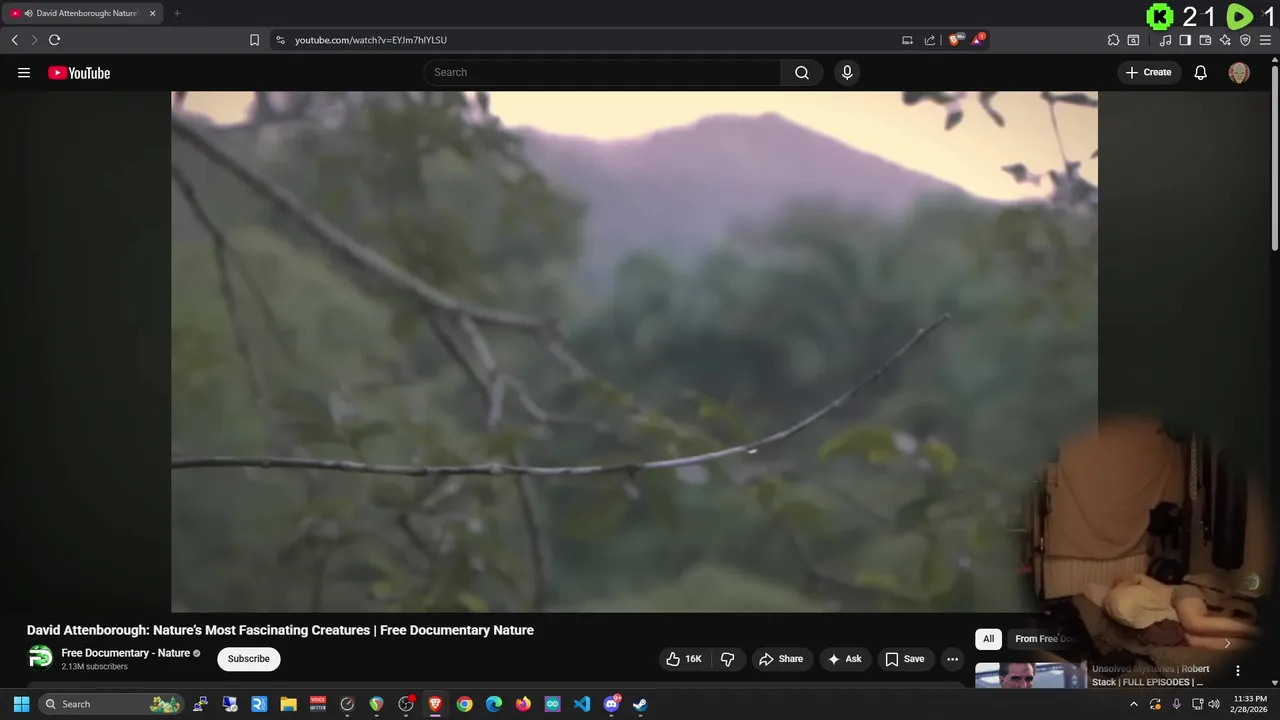
Task: Open Unsolved Mysteries video thumbnail
Action: pos(1031,676)
